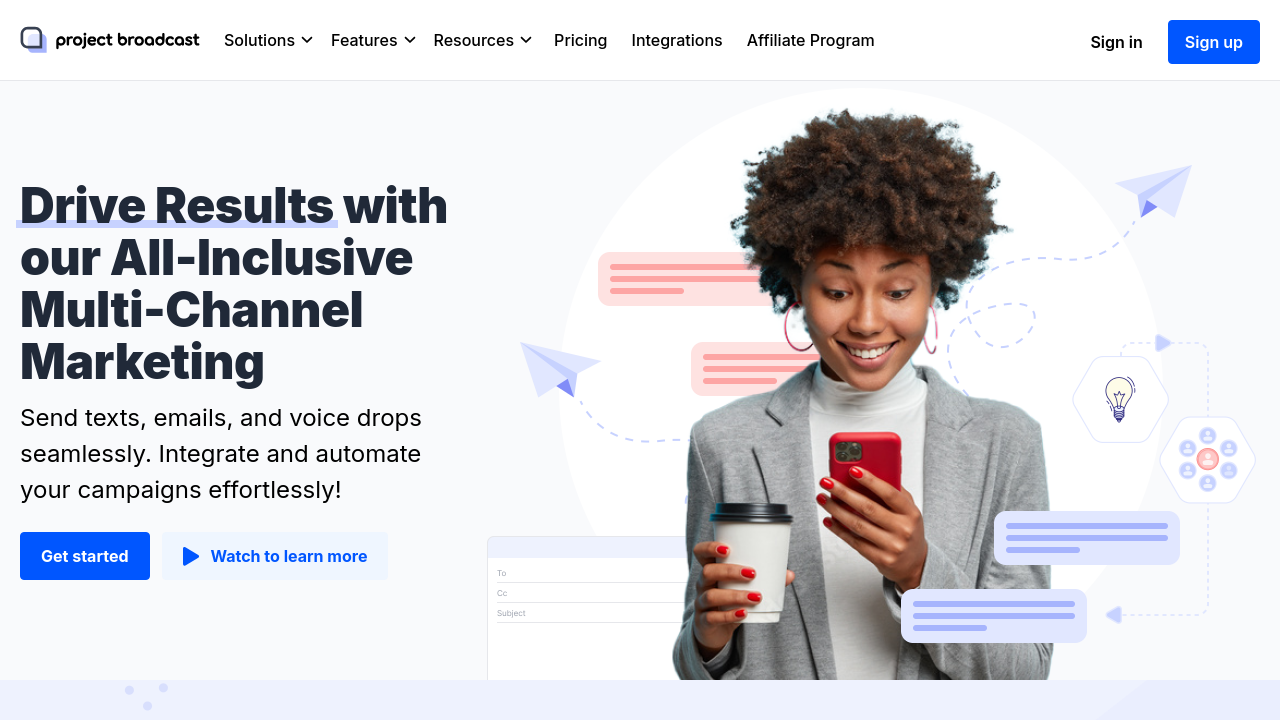The image size is (1280, 720).
Task: Click the project broadcast wordmark text
Action: point(128,40)
